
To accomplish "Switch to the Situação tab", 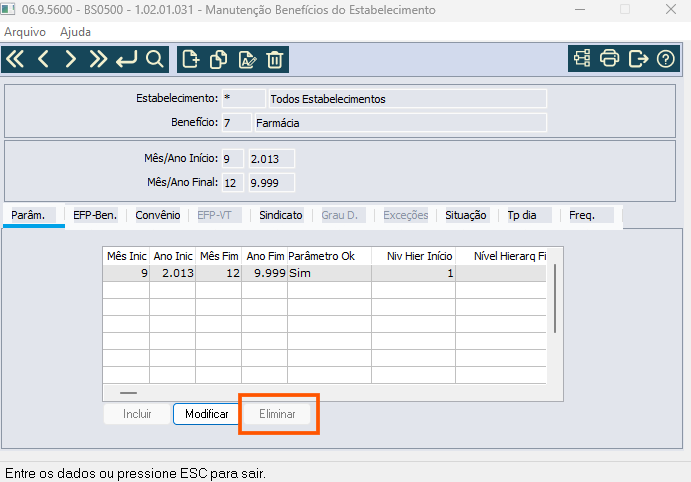I will coord(467,215).
